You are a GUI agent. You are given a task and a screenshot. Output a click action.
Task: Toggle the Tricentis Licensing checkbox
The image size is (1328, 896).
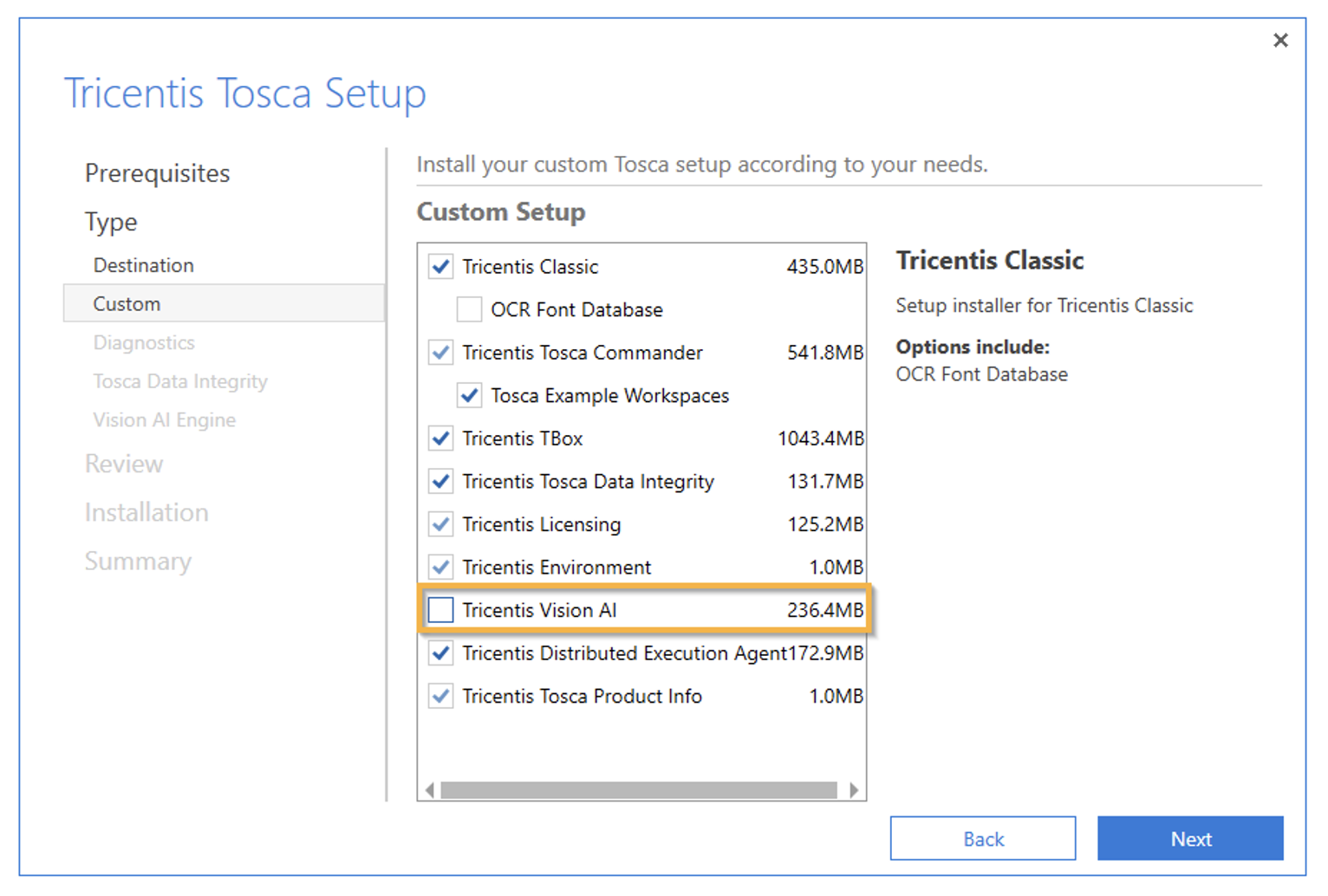coord(441,524)
